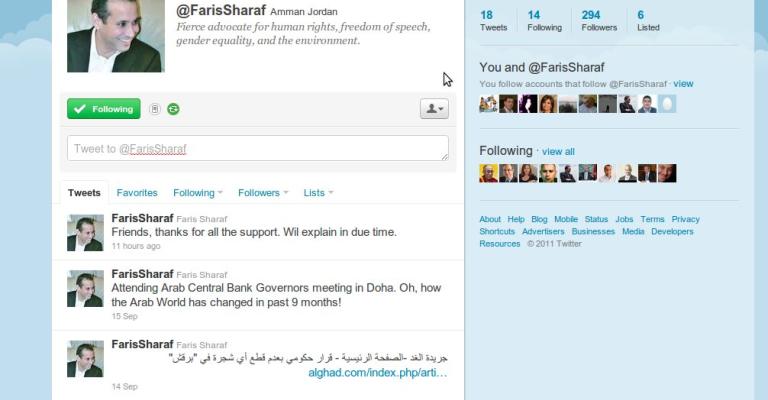The image size is (768, 400).
Task: Click avatar beside the thanks for support tweet
Action: [85, 233]
